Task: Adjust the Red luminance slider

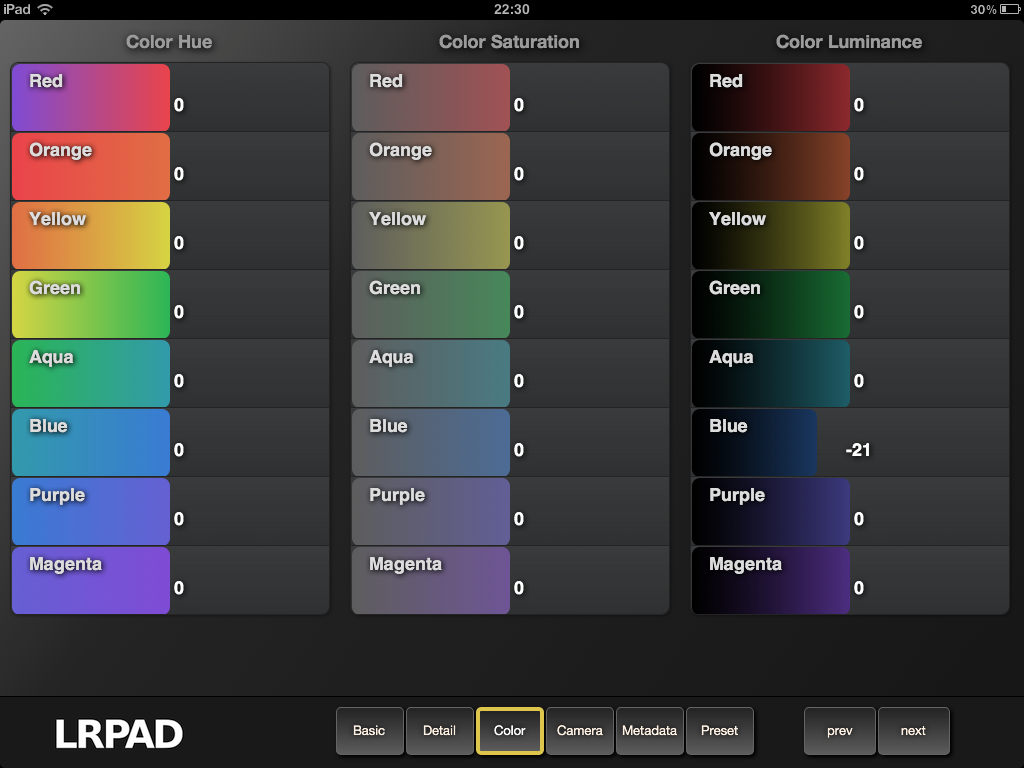Action: tap(850, 97)
